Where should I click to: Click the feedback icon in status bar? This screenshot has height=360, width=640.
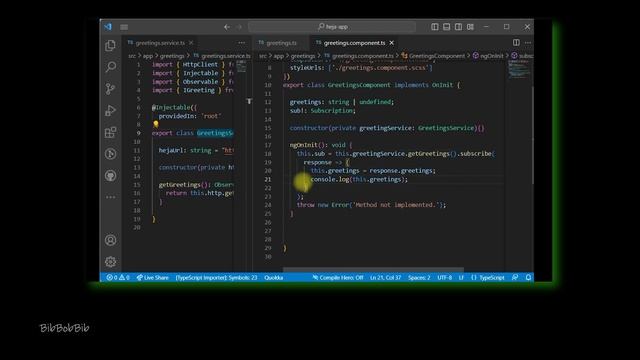click(515, 278)
